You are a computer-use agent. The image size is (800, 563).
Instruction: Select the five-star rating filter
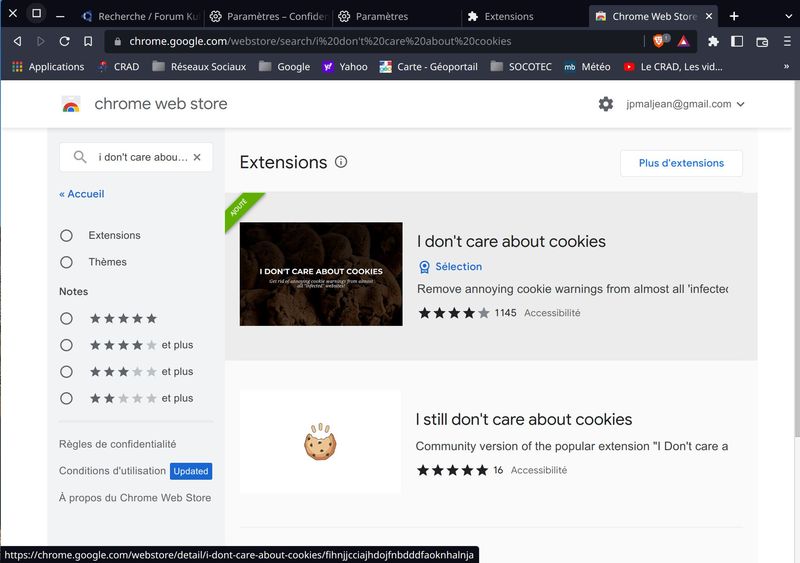[x=66, y=319]
